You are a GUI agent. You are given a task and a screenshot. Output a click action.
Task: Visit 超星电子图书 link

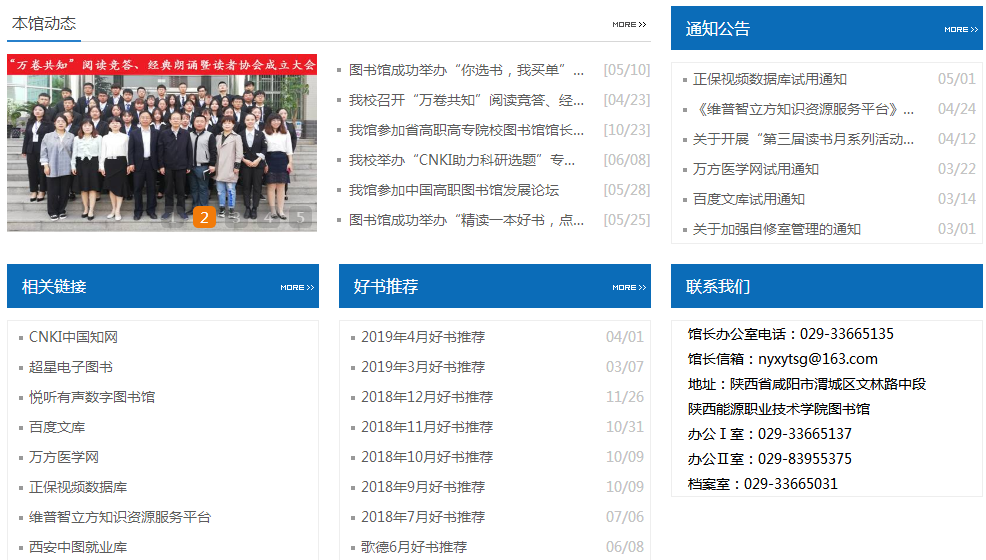[x=71, y=367]
